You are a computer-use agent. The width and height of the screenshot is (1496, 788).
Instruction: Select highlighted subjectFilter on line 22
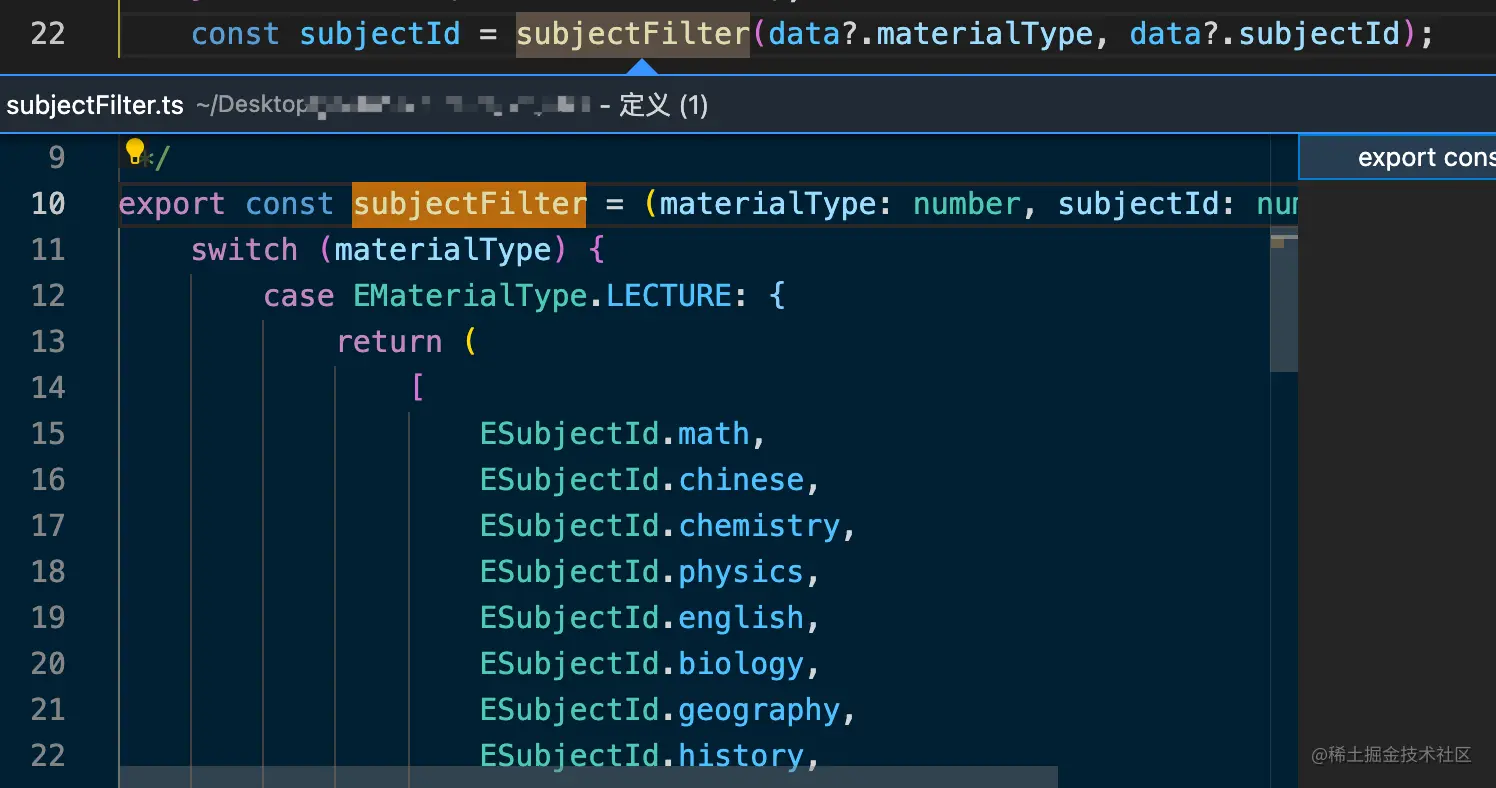point(632,33)
